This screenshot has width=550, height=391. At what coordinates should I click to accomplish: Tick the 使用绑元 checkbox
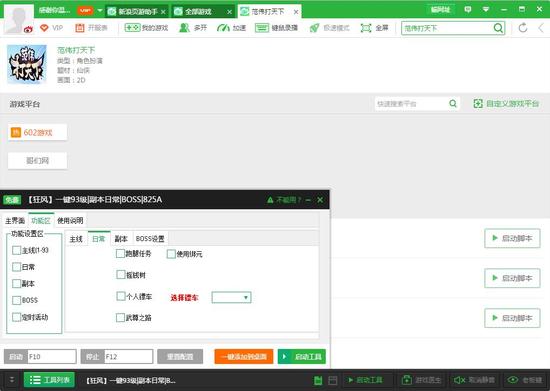click(171, 254)
